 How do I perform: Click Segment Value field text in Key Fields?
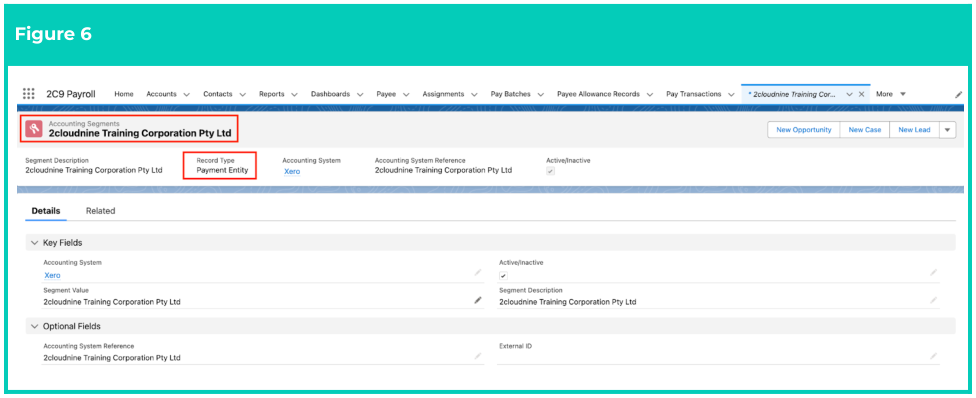coord(112,302)
